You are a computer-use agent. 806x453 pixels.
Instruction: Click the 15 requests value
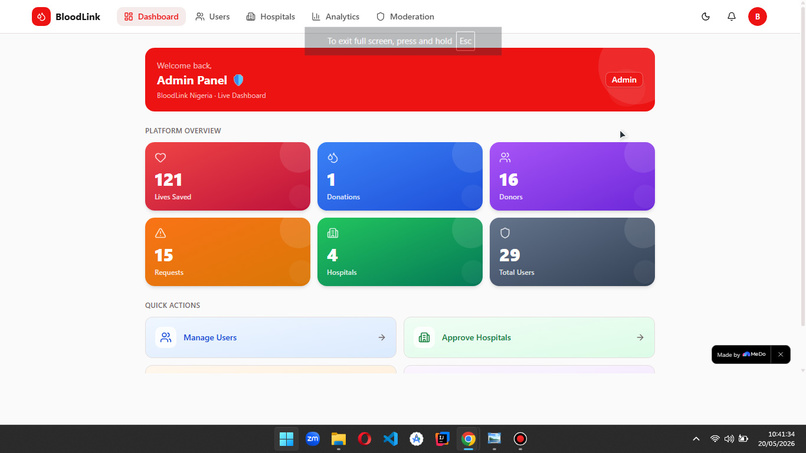163,255
